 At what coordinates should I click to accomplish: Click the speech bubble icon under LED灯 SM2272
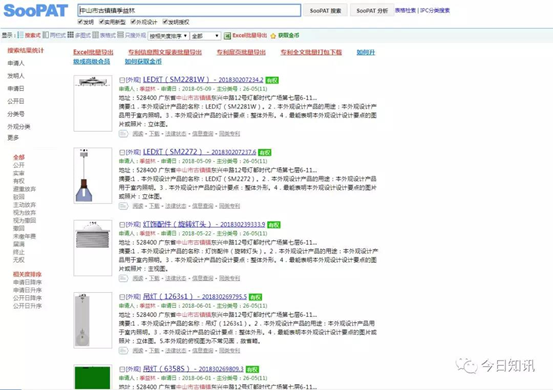tap(123, 206)
